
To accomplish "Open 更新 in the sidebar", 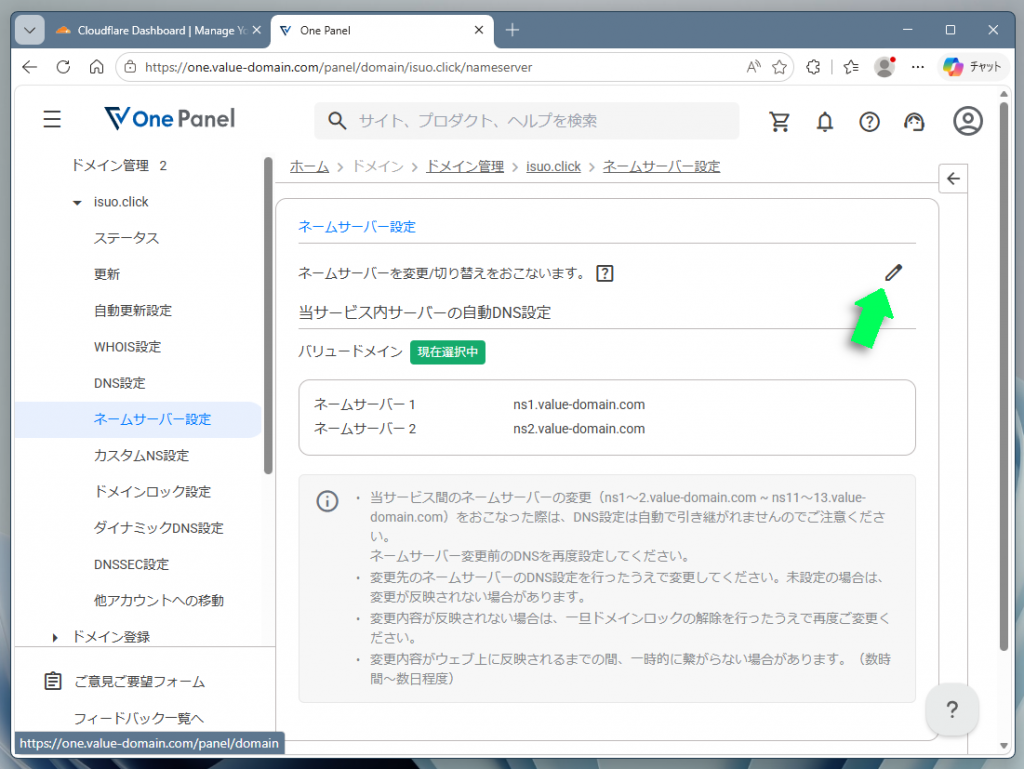I will pyautogui.click(x=107, y=274).
